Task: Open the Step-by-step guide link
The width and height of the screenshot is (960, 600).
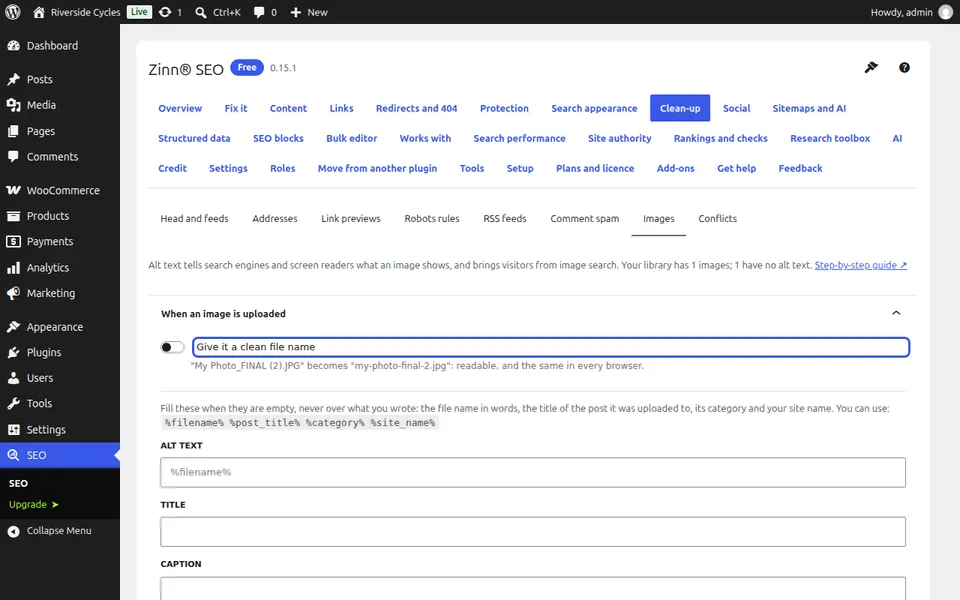Action: coord(860,265)
